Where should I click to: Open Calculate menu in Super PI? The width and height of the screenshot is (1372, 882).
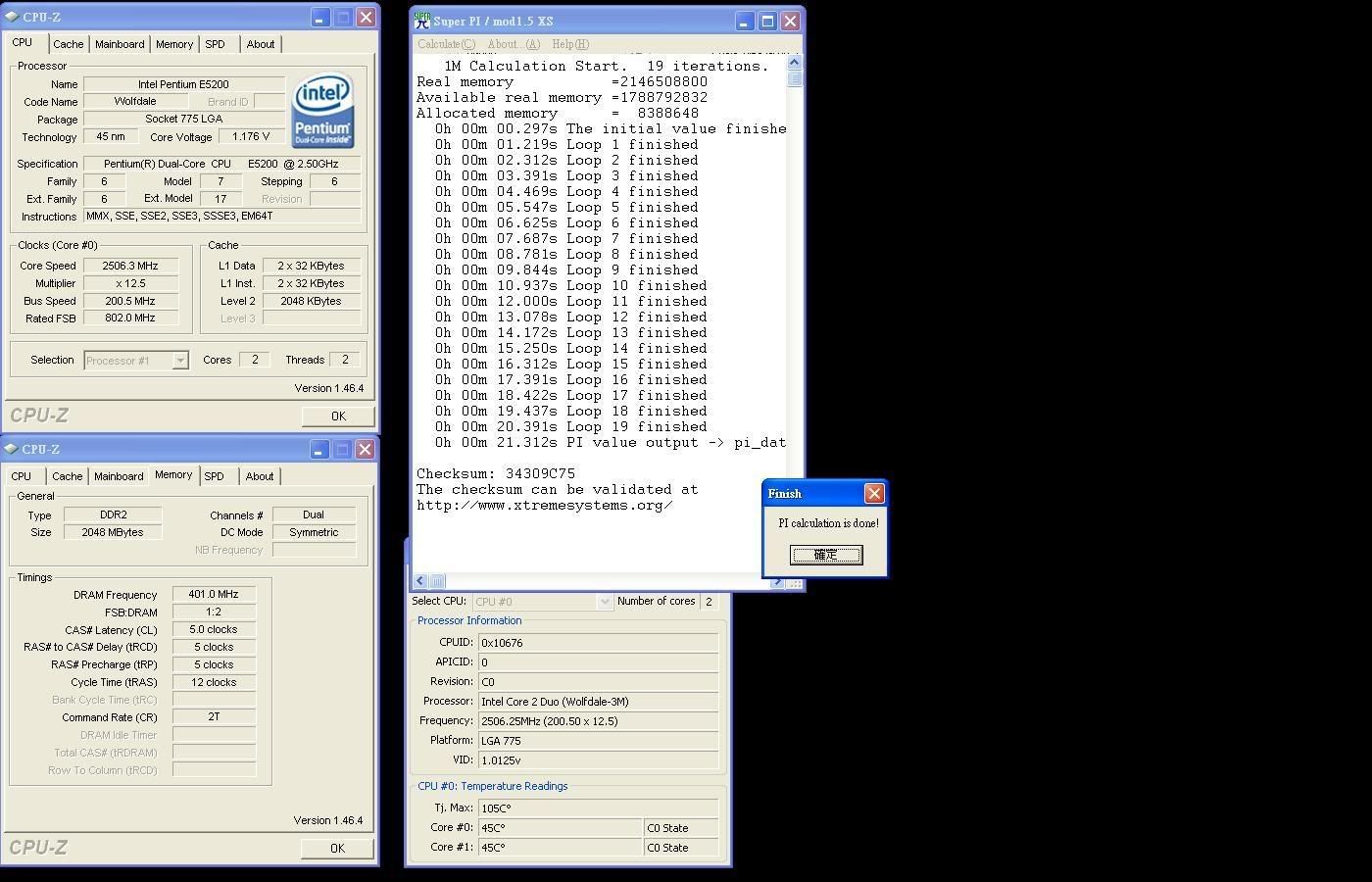click(x=446, y=44)
